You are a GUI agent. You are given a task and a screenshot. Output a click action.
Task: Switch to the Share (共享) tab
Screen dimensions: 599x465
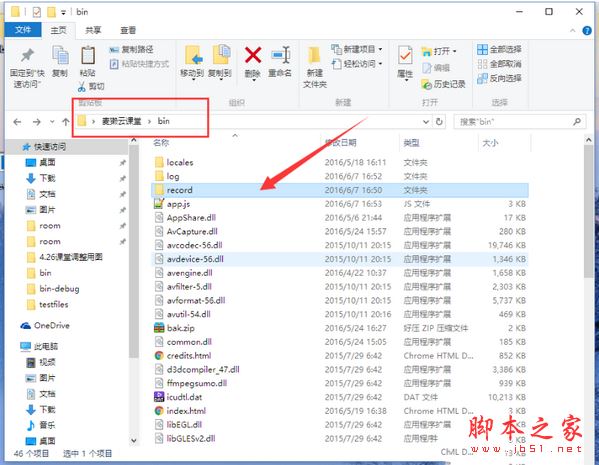(93, 30)
